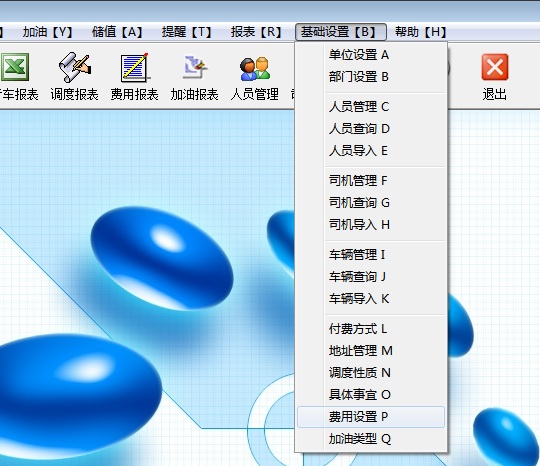Open the 调度报表 dispatch report icon
540x466 pixels.
tap(75, 67)
